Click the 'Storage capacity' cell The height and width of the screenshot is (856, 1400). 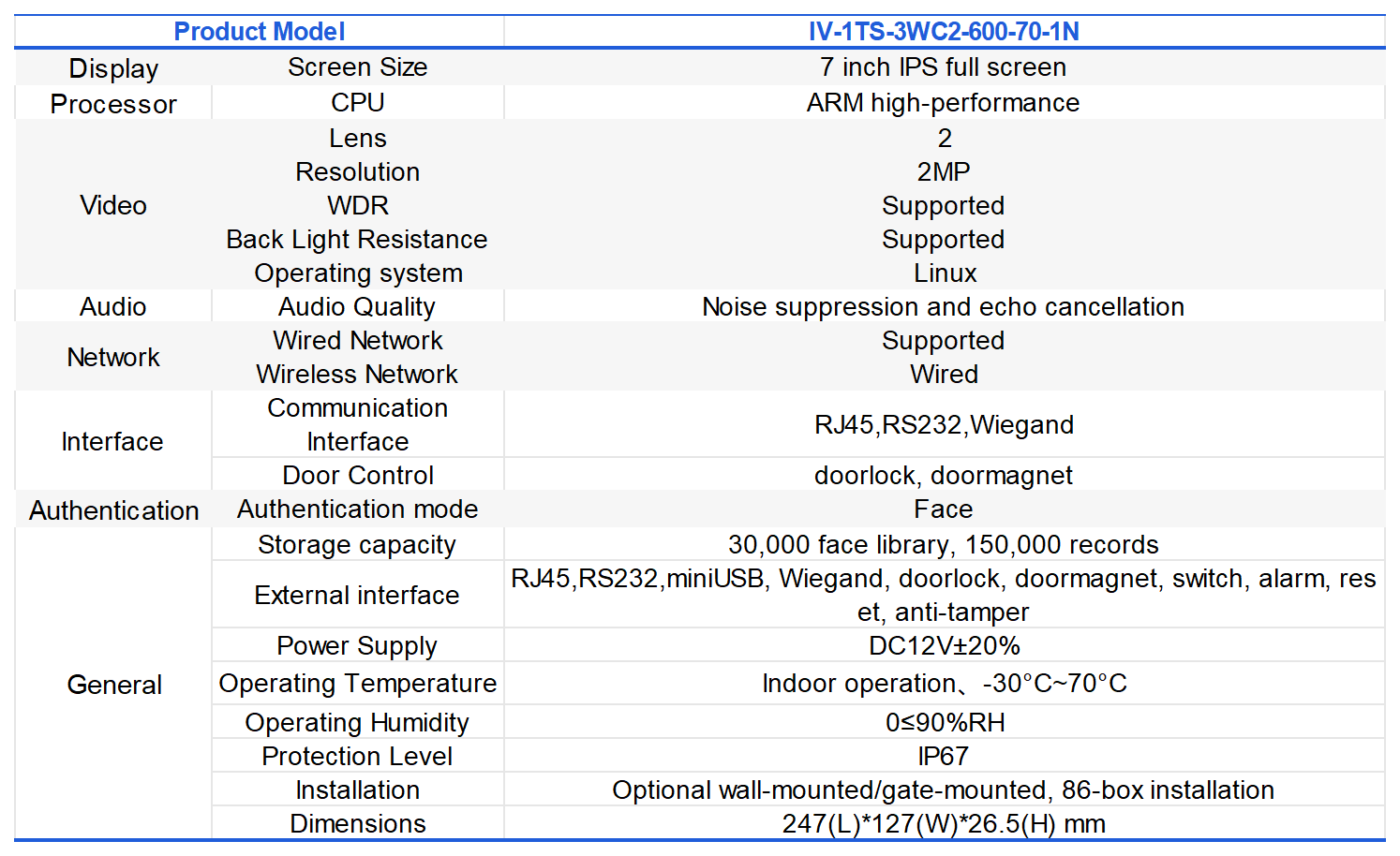[357, 545]
